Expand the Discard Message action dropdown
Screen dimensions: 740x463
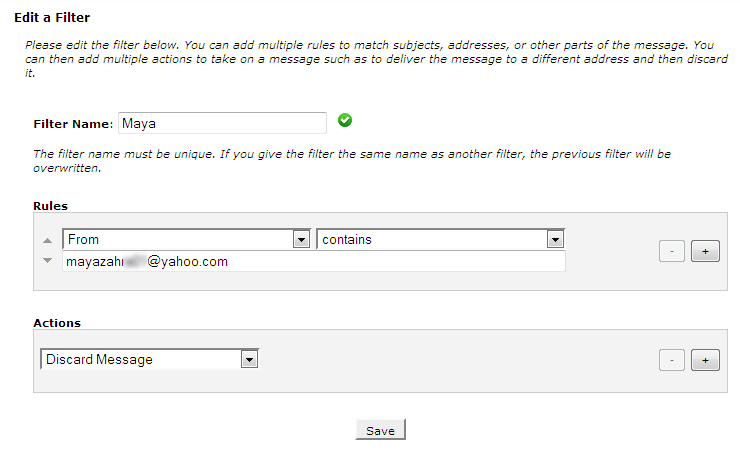(249, 360)
